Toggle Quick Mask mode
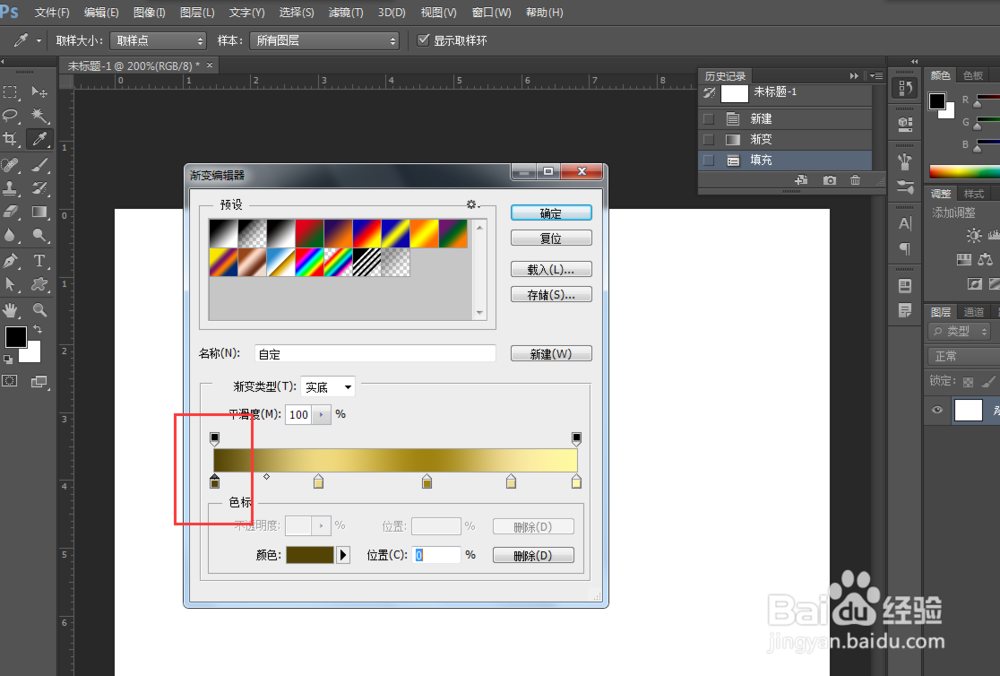The width and height of the screenshot is (1000, 676). tap(10, 381)
